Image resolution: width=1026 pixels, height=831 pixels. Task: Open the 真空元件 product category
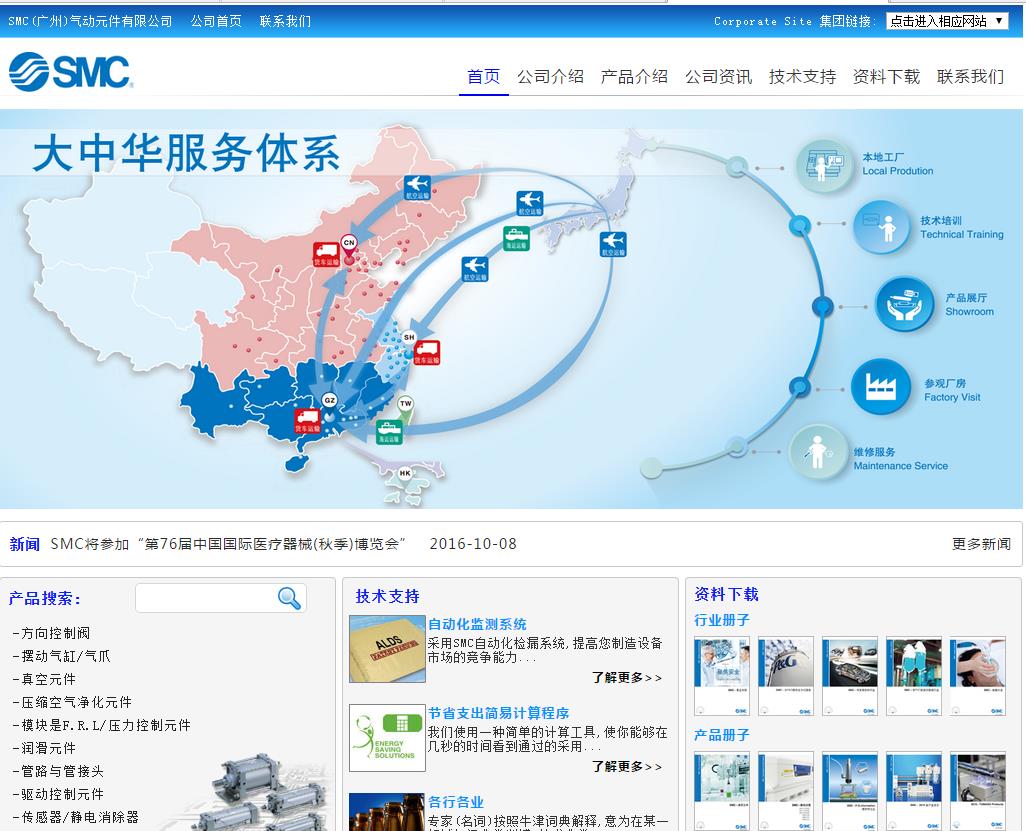[x=44, y=679]
